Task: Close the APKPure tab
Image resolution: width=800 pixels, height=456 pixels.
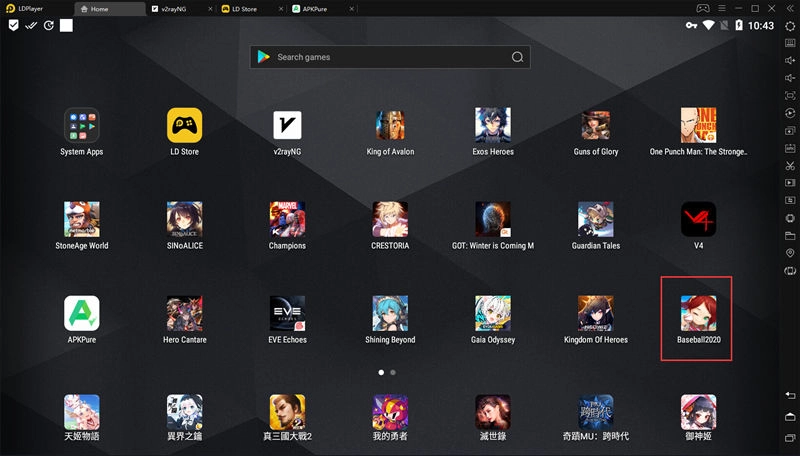Action: pos(350,8)
